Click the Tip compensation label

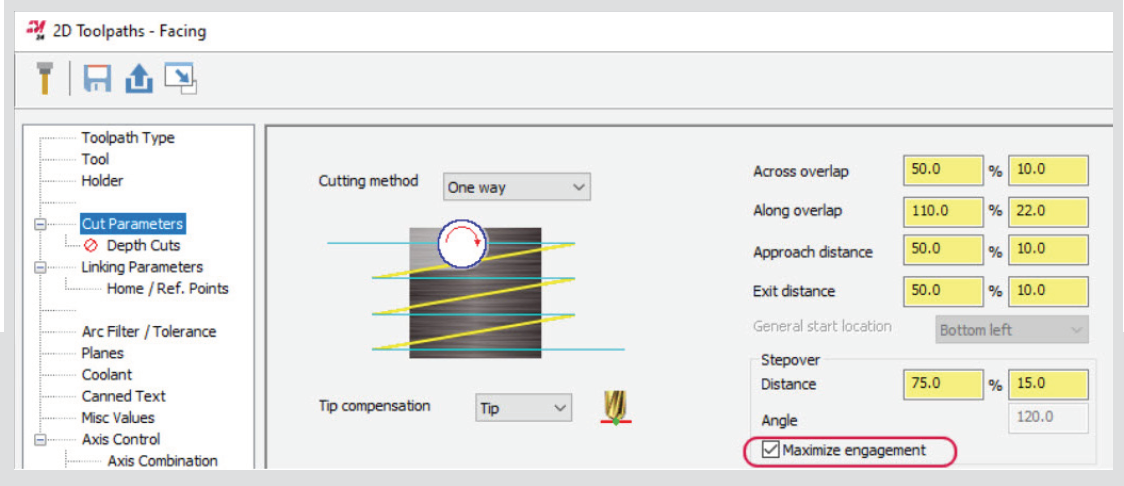coord(374,406)
